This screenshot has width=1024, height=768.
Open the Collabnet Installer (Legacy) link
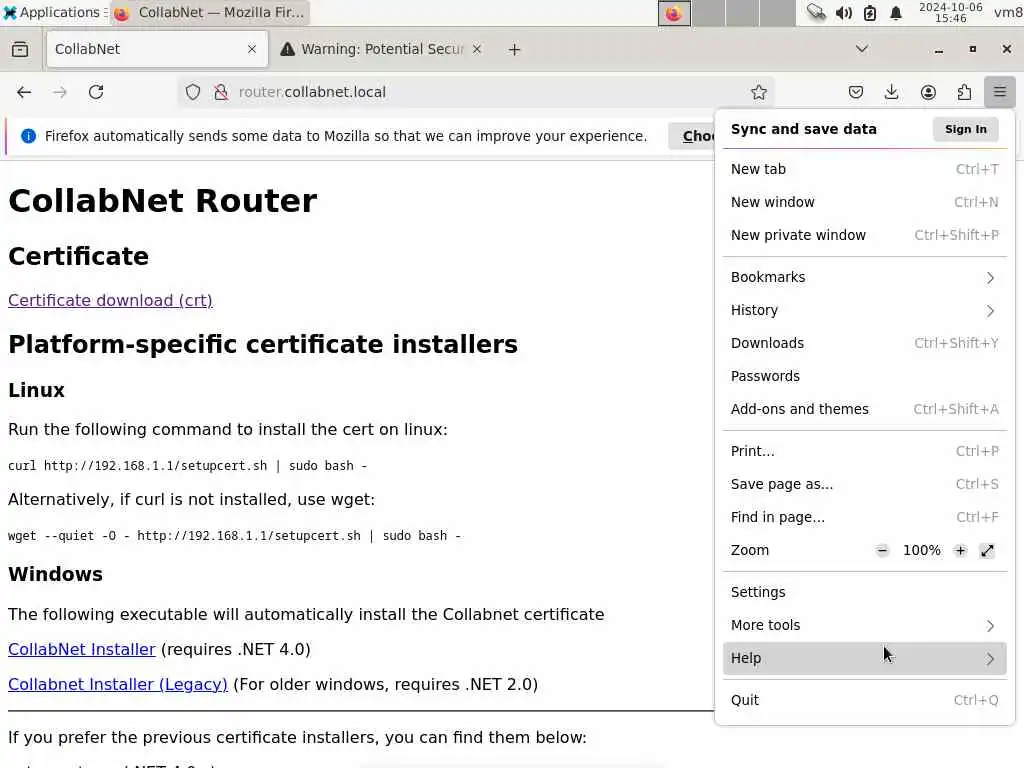(x=118, y=684)
